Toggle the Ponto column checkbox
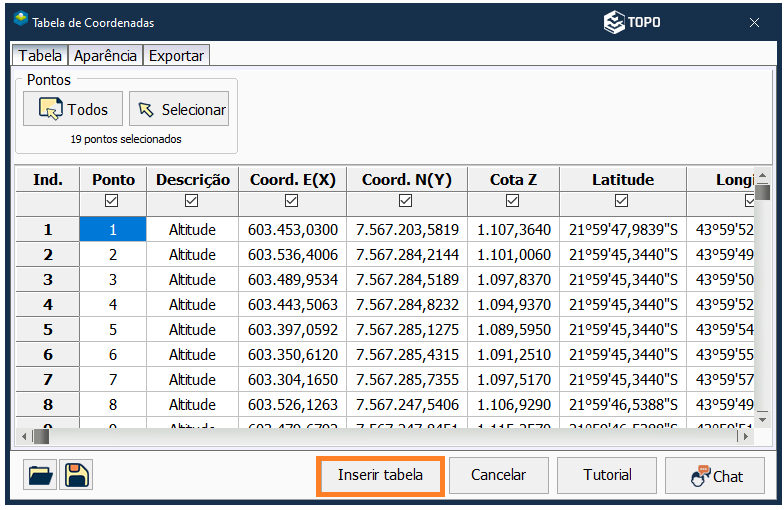Screen dimensions: 784x510 [x=112, y=202]
